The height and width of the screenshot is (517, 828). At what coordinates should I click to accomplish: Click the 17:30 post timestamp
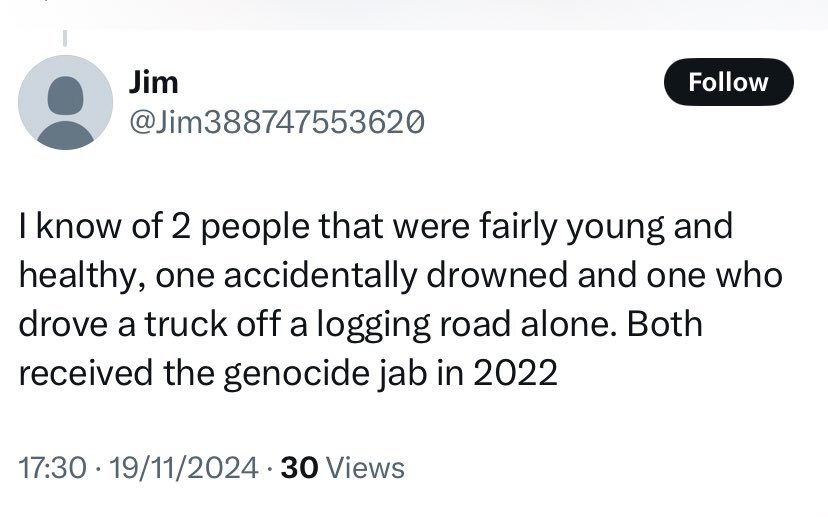click(x=49, y=466)
